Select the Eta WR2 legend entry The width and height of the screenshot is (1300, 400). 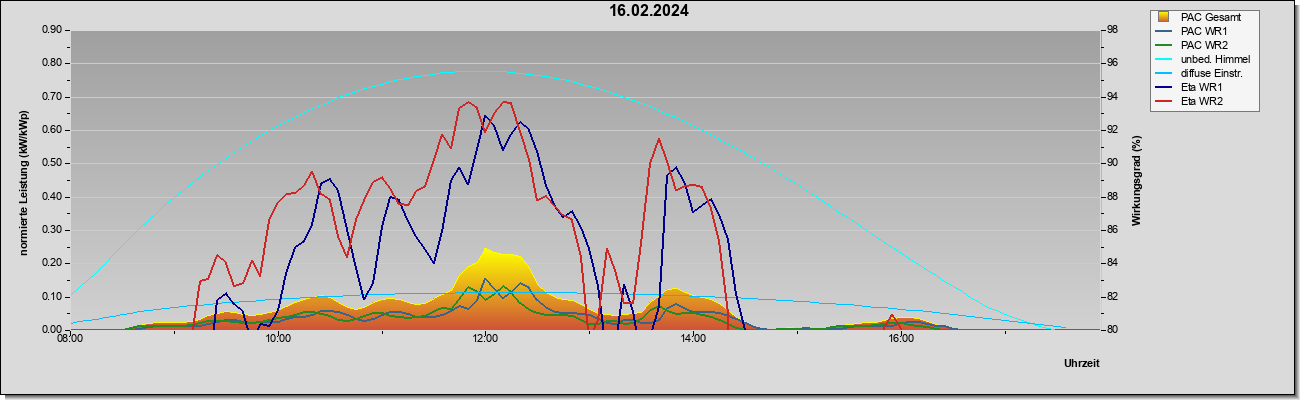1190,102
